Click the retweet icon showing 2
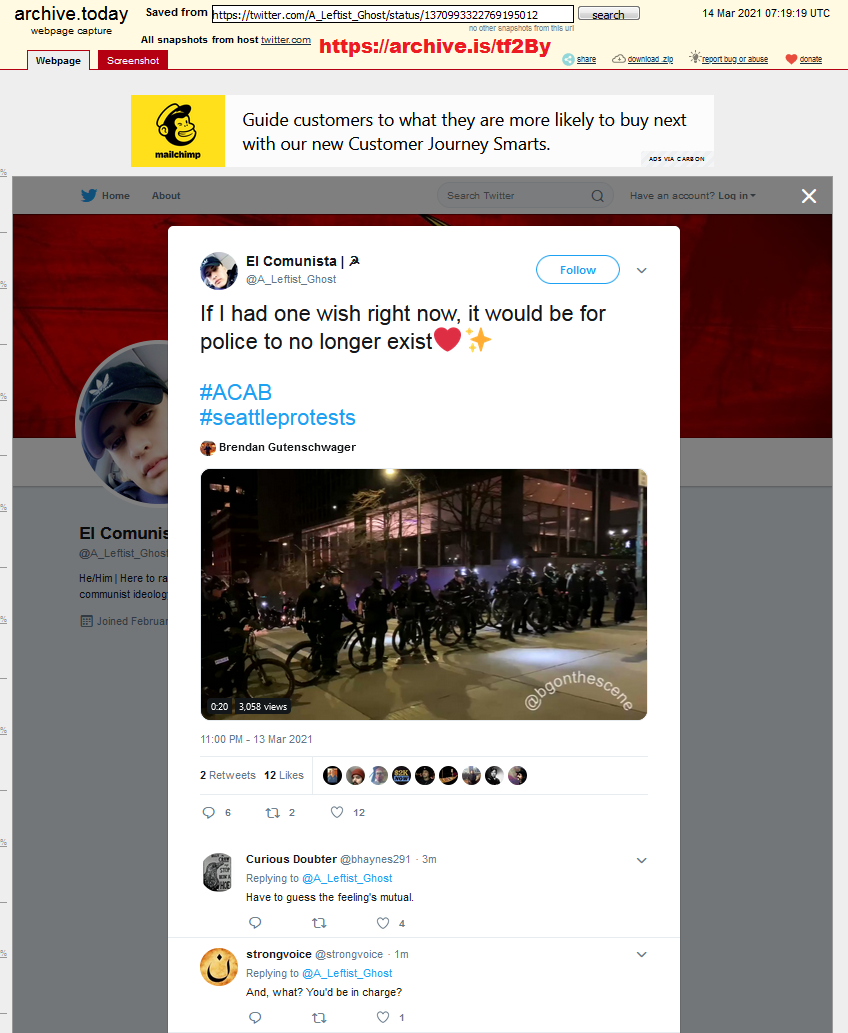 [272, 812]
